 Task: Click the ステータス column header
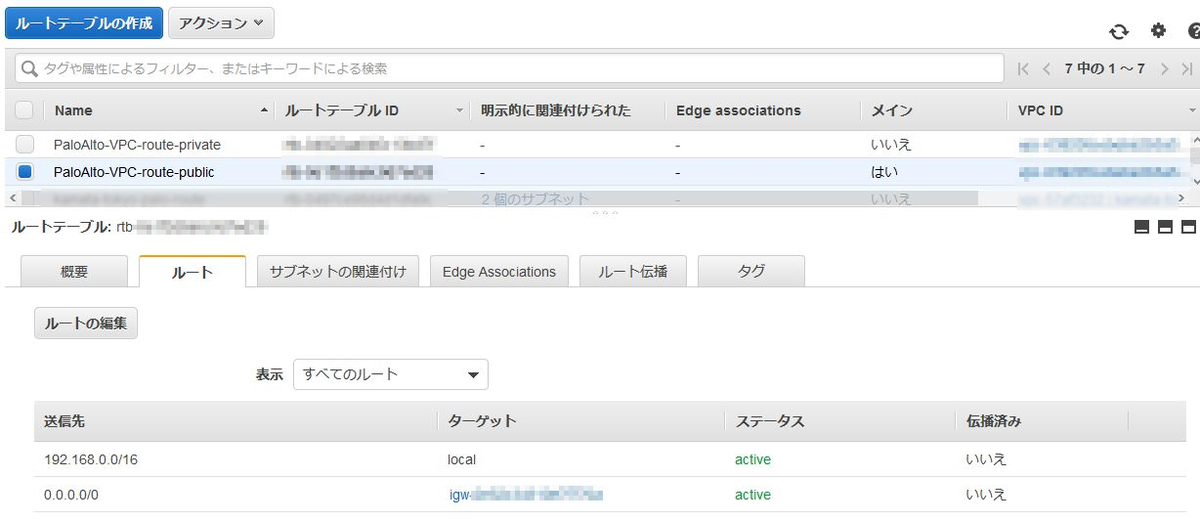point(770,421)
